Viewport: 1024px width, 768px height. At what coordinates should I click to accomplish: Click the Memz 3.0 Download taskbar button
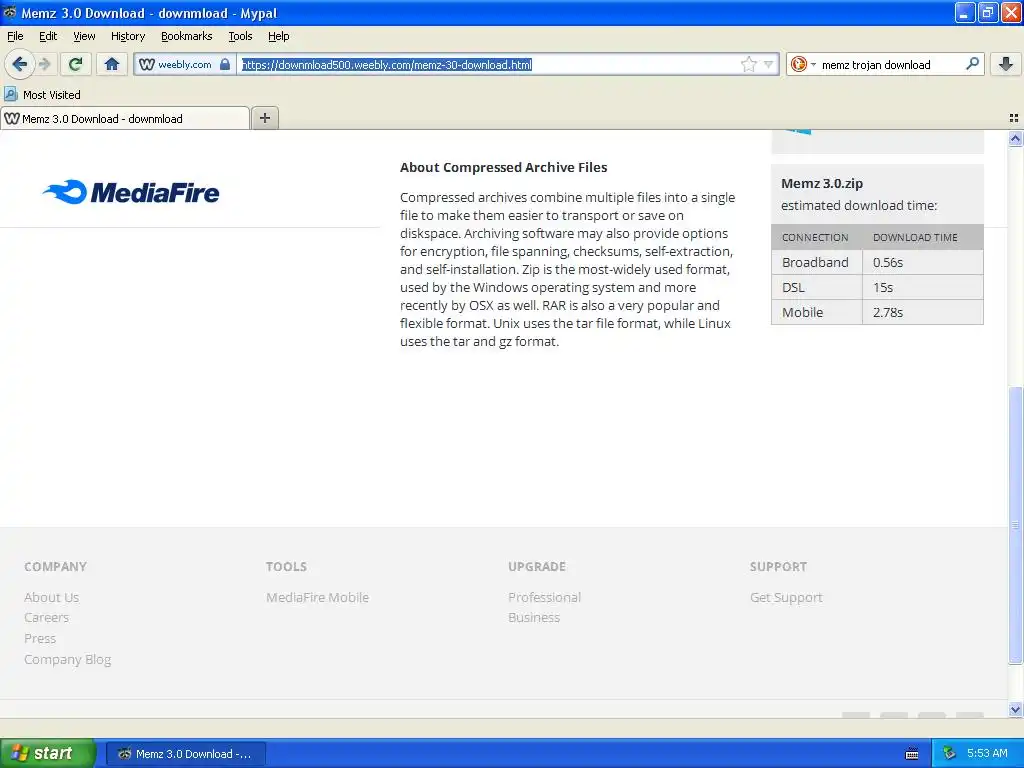pyautogui.click(x=185, y=754)
